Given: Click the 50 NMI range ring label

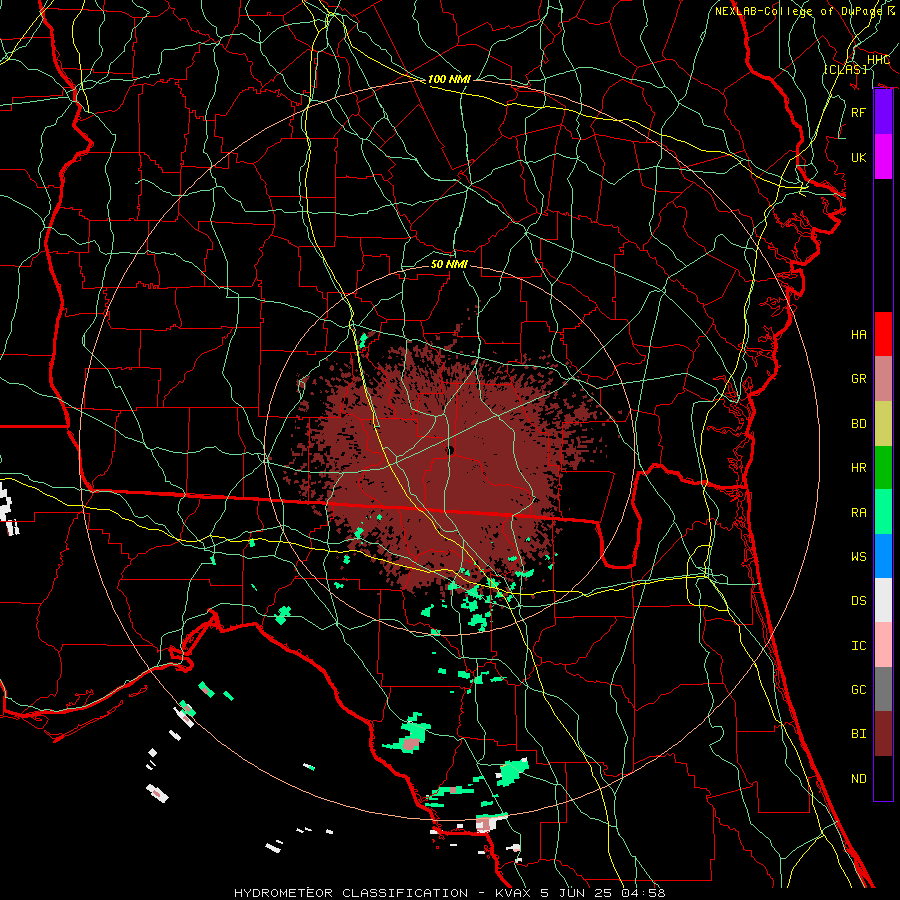Looking at the screenshot, I should click(x=449, y=264).
